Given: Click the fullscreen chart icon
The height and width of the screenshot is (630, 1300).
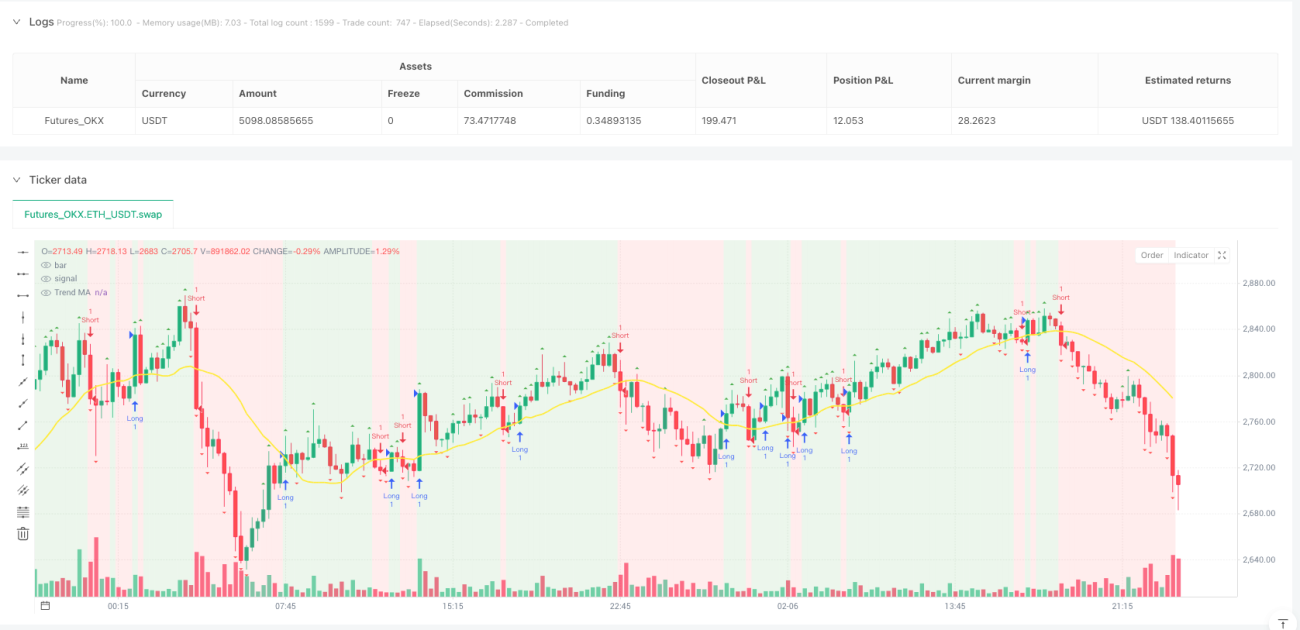Looking at the screenshot, I should click(x=1221, y=255).
